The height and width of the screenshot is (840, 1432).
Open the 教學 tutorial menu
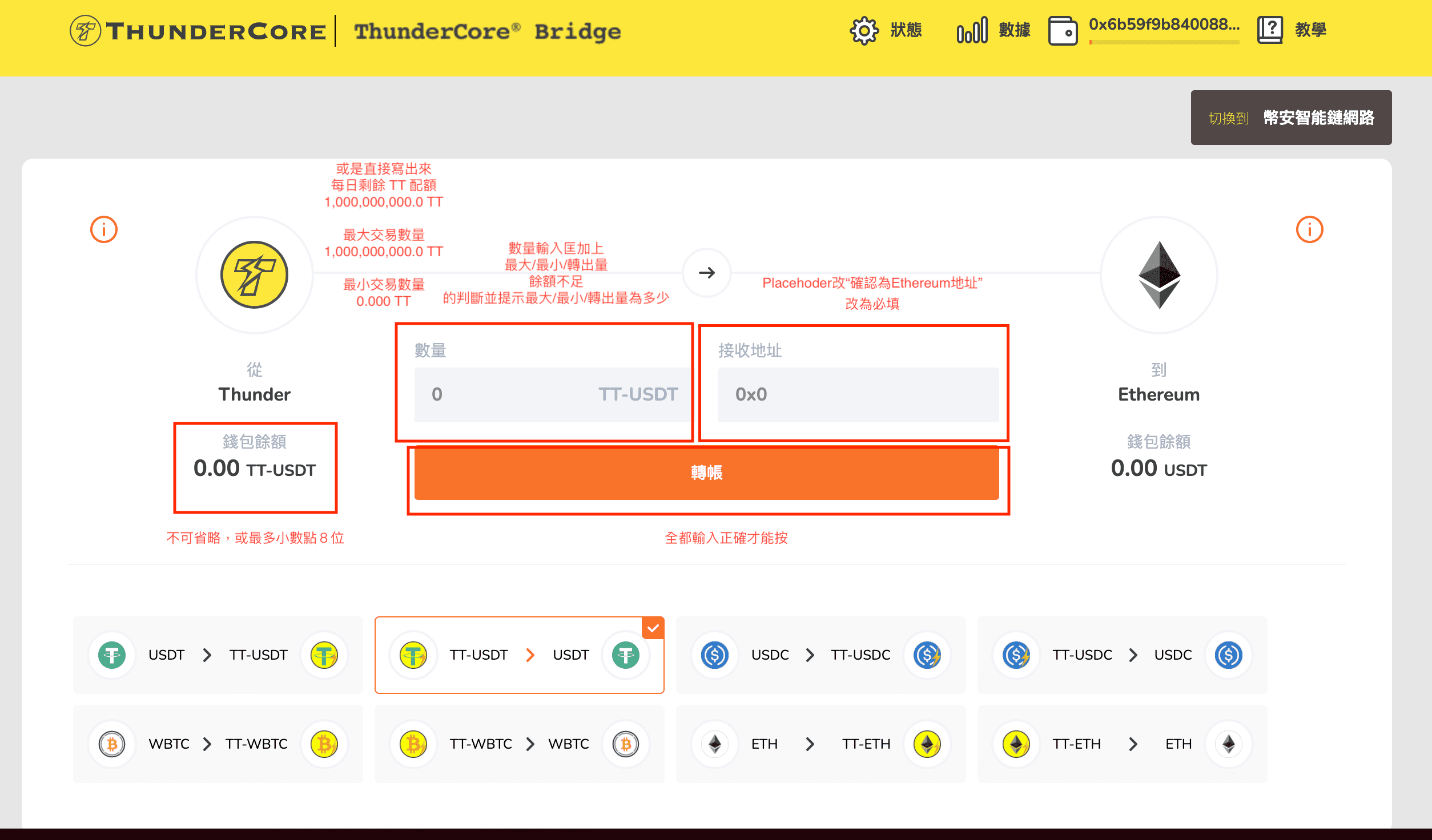coord(1311,30)
